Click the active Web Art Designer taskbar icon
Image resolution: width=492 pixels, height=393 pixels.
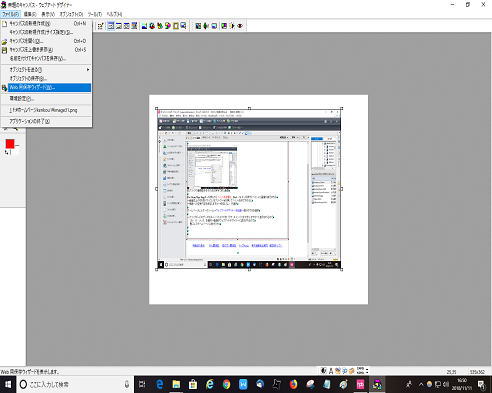(x=377, y=385)
